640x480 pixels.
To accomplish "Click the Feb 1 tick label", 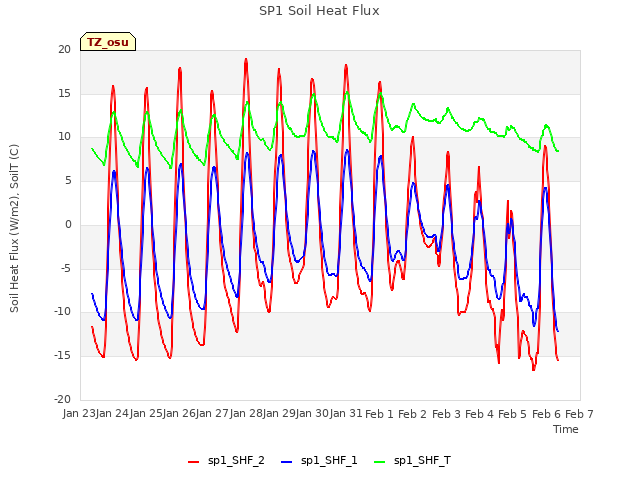I will tap(379, 414).
